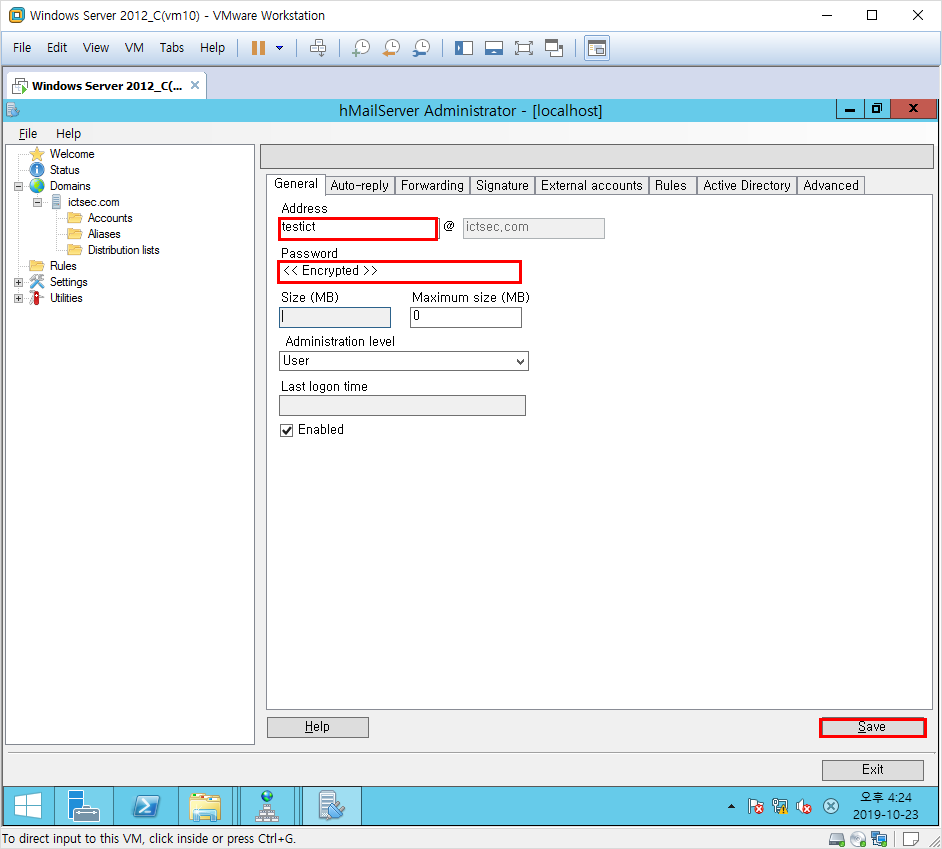The height and width of the screenshot is (849, 942).
Task: Open the Distribution lists folder
Action: point(123,250)
